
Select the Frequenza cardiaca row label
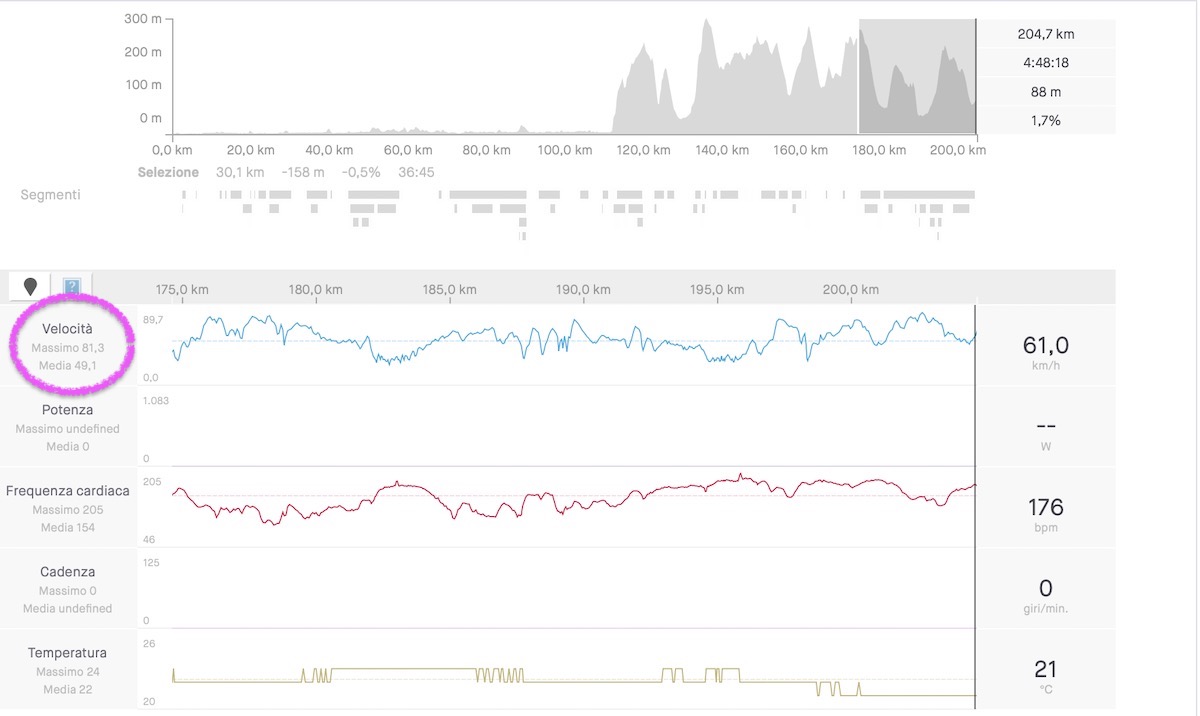[68, 491]
